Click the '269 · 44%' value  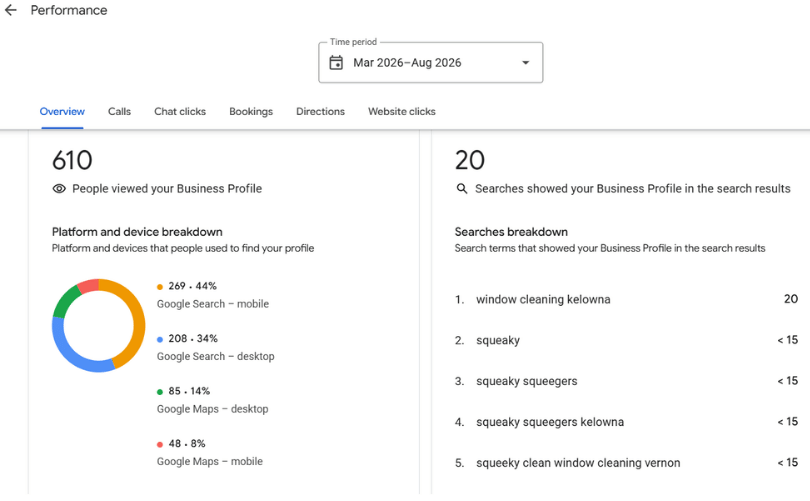pyautogui.click(x=192, y=286)
